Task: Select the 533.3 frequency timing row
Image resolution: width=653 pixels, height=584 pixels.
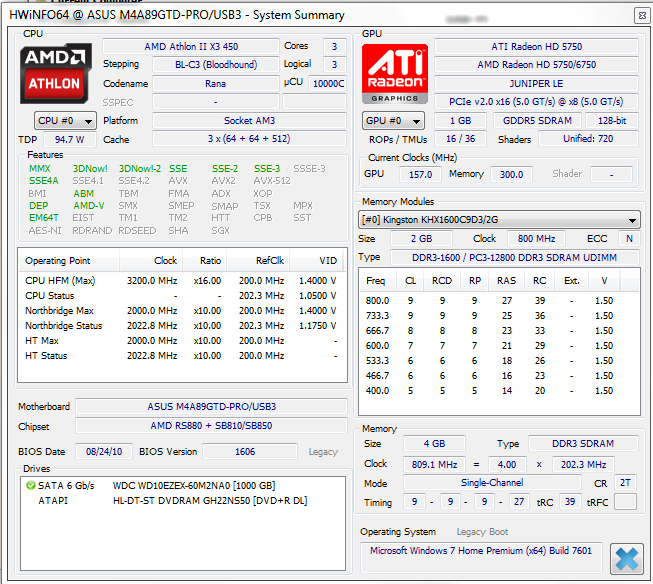Action: tap(499, 361)
